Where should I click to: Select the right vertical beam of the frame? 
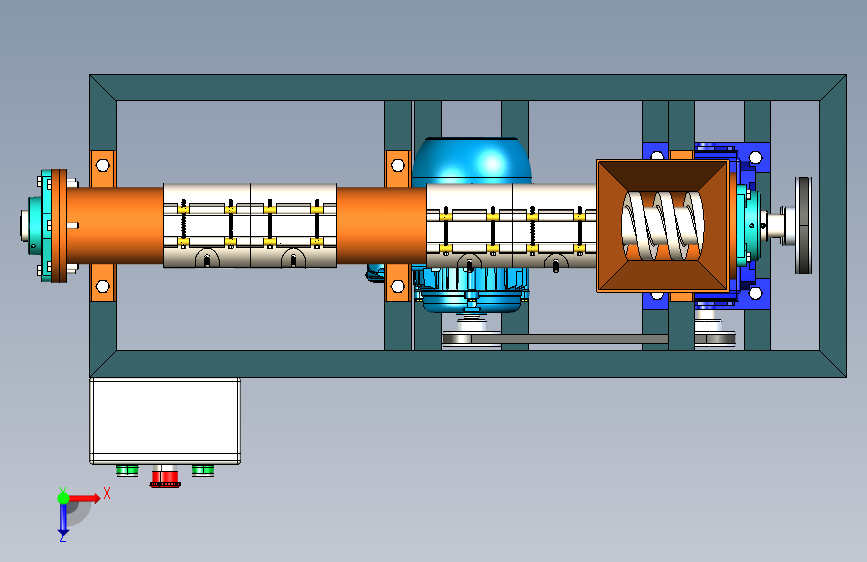(833, 226)
